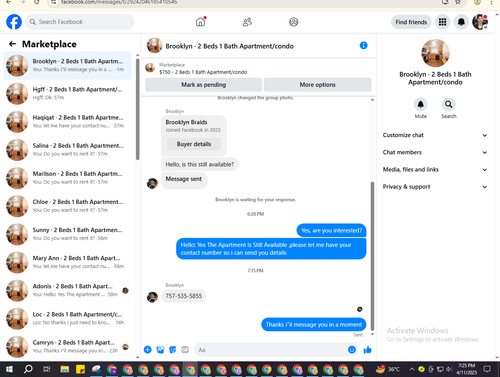Open Brooklyn conversation in list
Screen dimensions: 500x377
[x=67, y=65]
